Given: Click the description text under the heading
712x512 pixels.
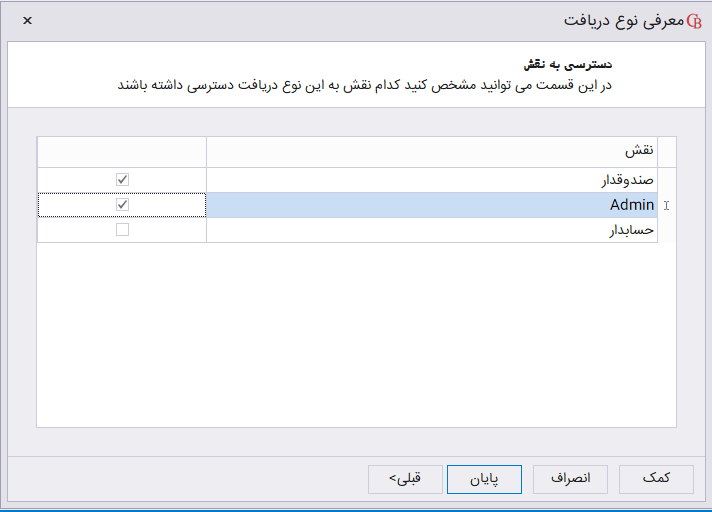Looking at the screenshot, I should pyautogui.click(x=364, y=85).
